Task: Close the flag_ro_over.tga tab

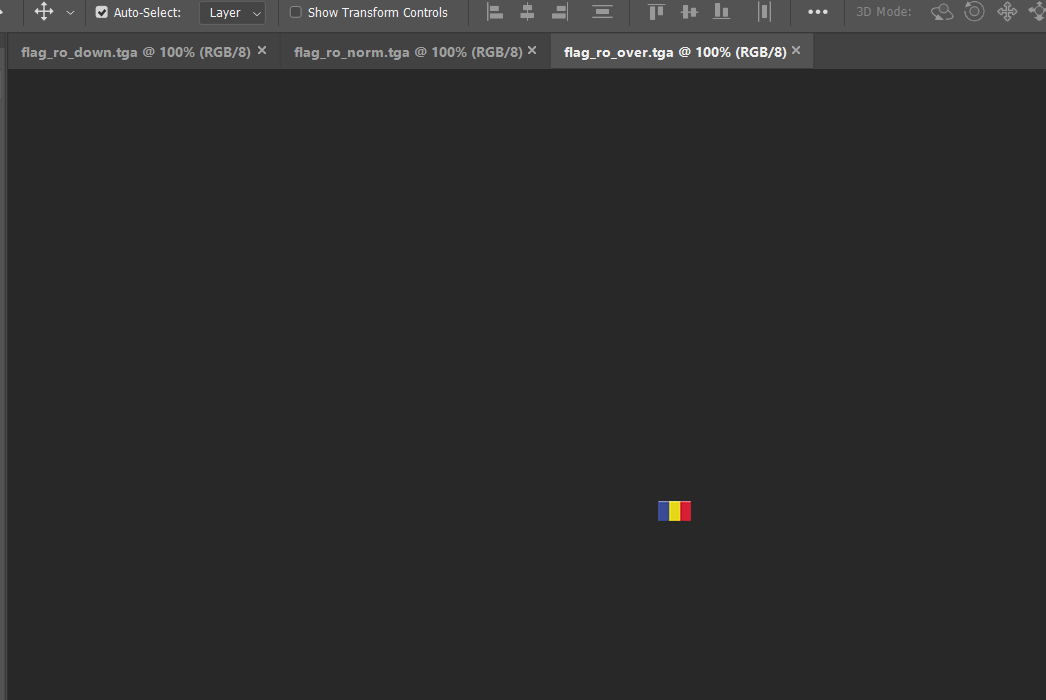Action: [796, 51]
